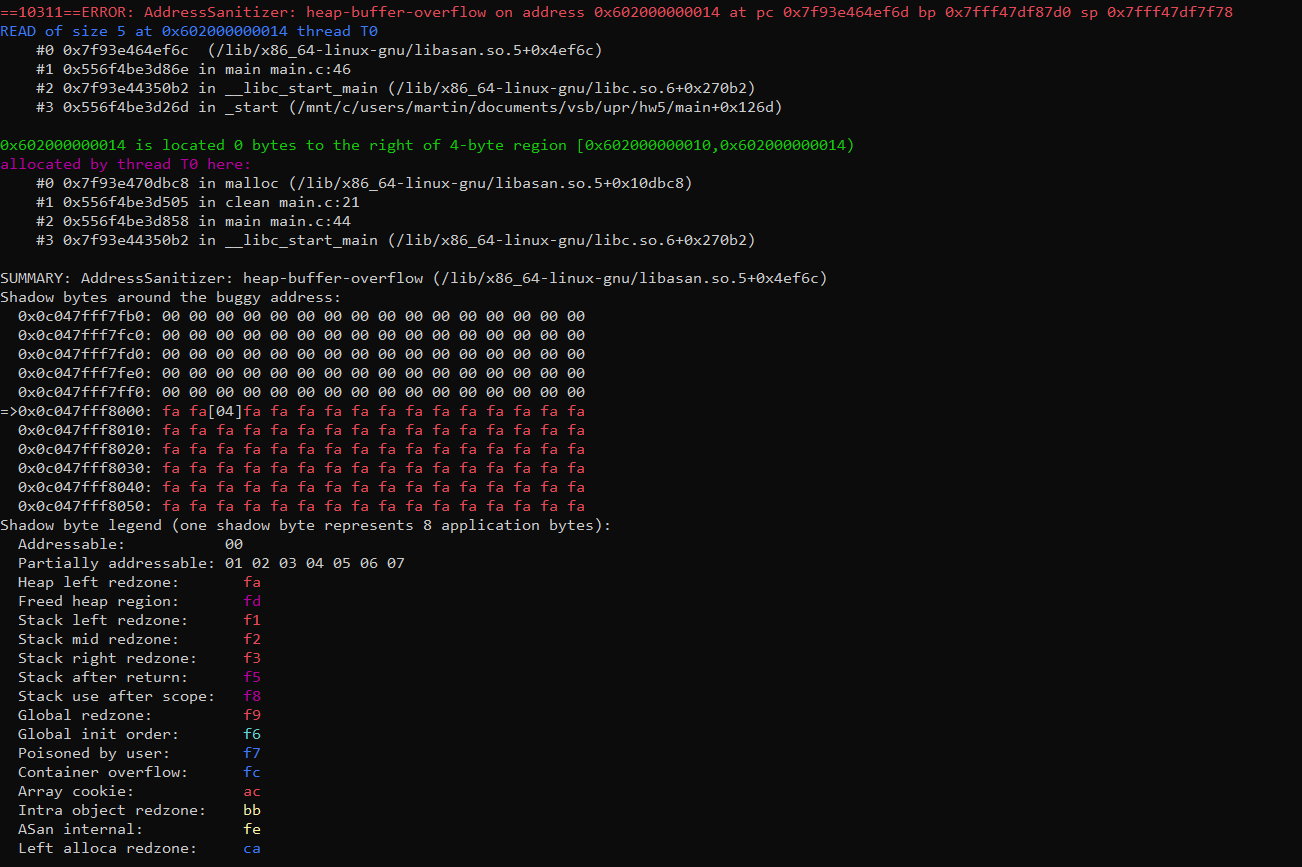The image size is (1302, 867).
Task: Click the f1 value for Stack left redzone
Action: (x=252, y=620)
